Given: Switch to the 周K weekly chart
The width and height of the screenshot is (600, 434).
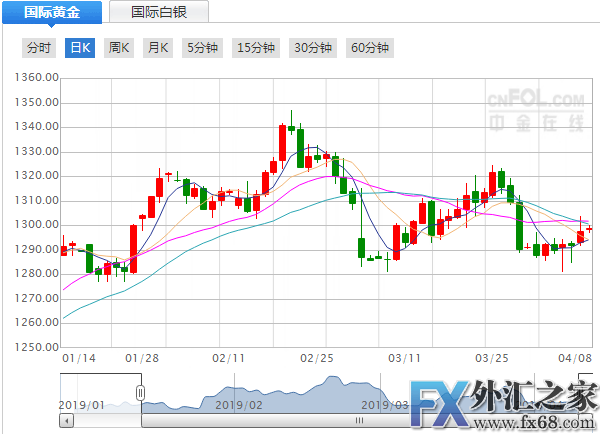Looking at the screenshot, I should point(119,47).
